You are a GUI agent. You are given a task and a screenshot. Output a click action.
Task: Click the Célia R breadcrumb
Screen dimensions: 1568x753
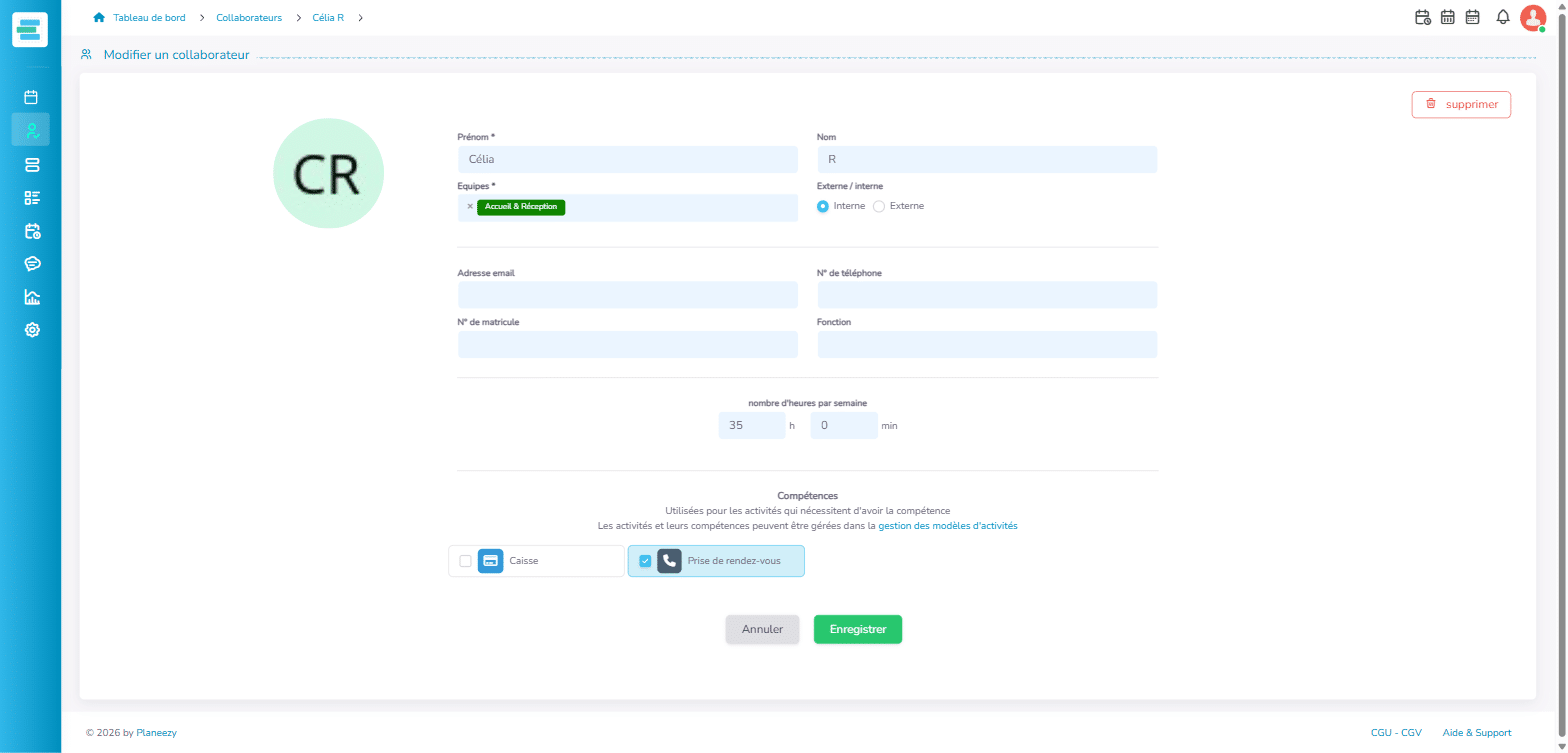coord(328,17)
